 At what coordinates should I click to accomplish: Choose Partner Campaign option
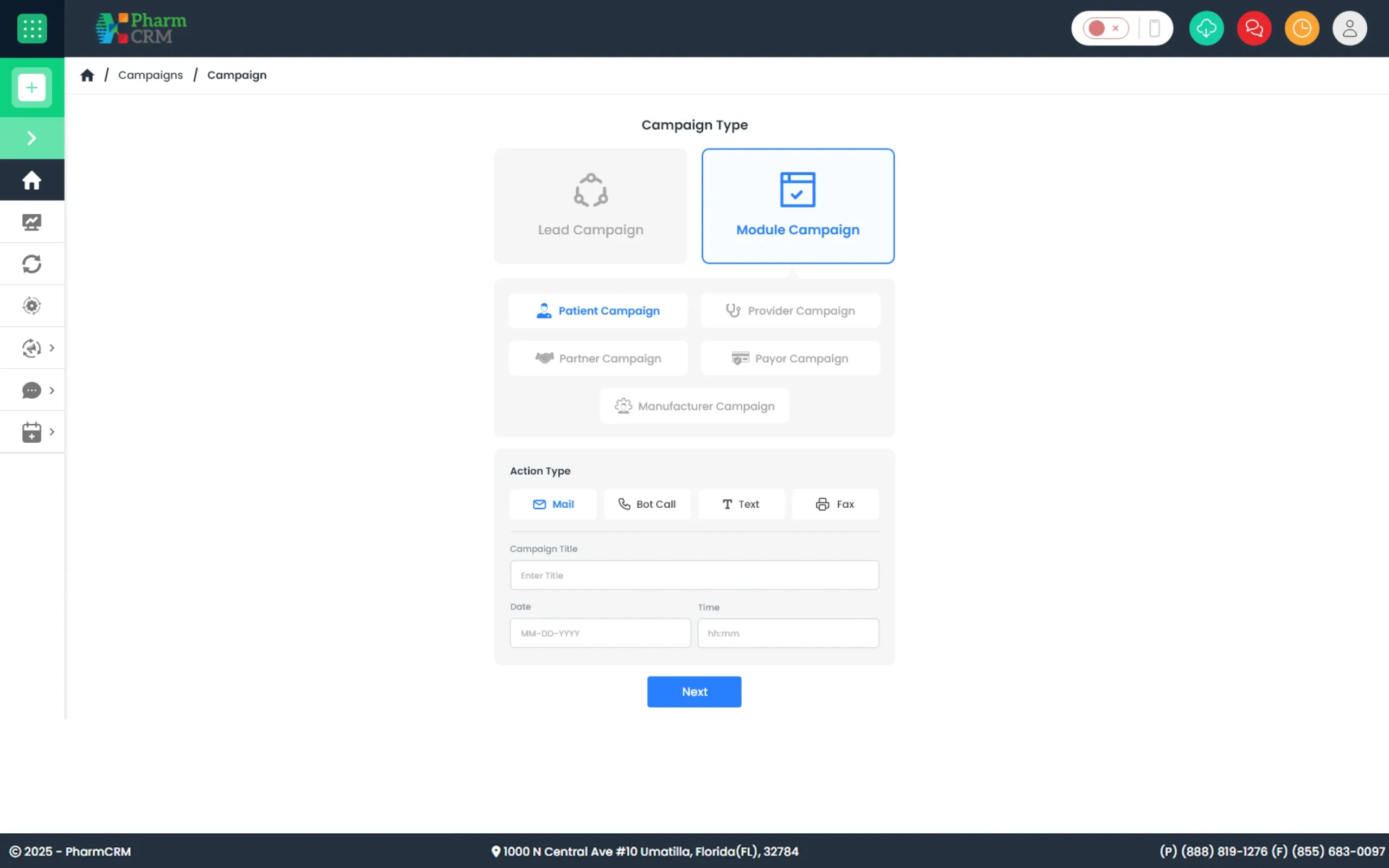598,358
